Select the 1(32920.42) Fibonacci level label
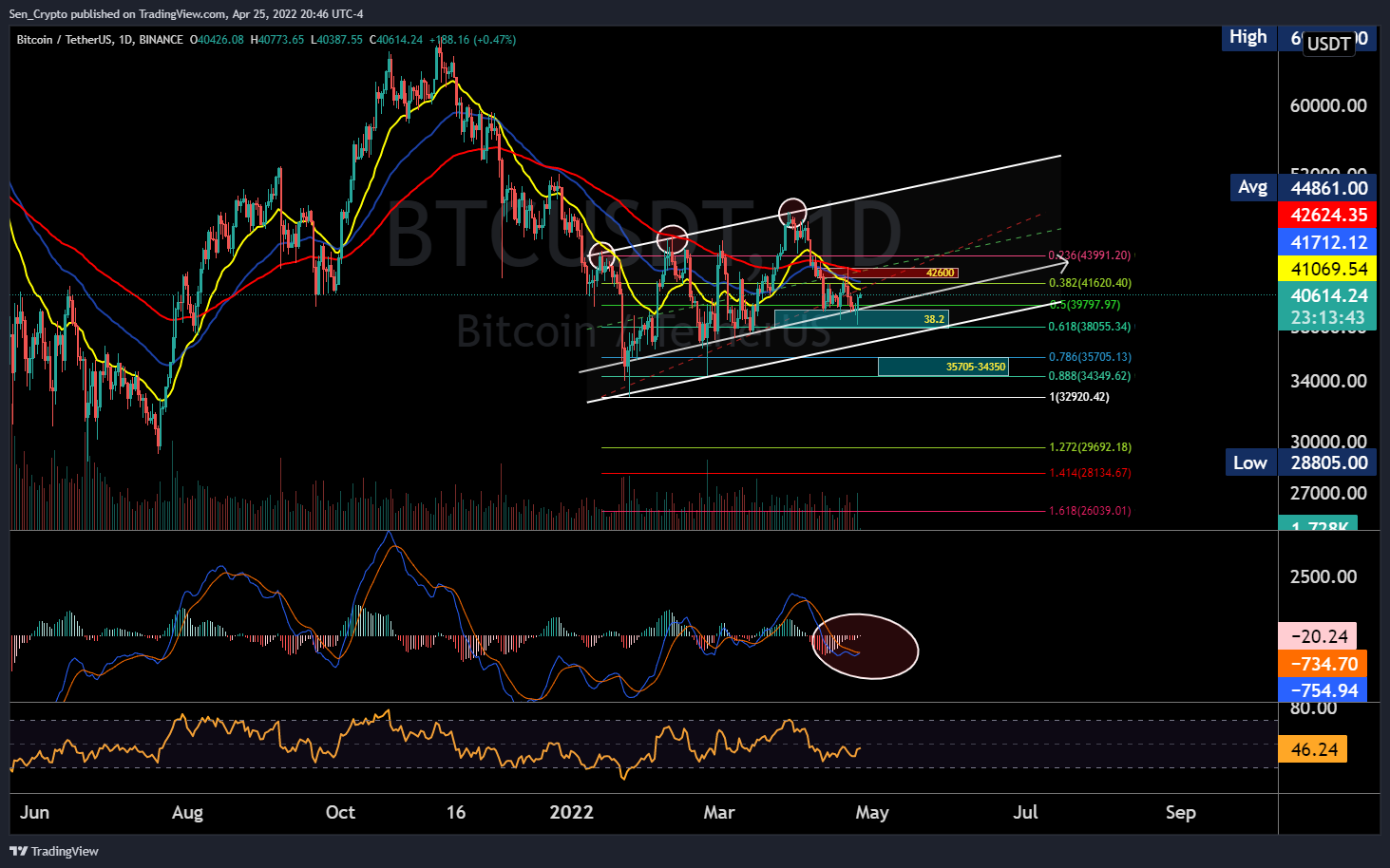Image resolution: width=1390 pixels, height=868 pixels. (x=1079, y=397)
